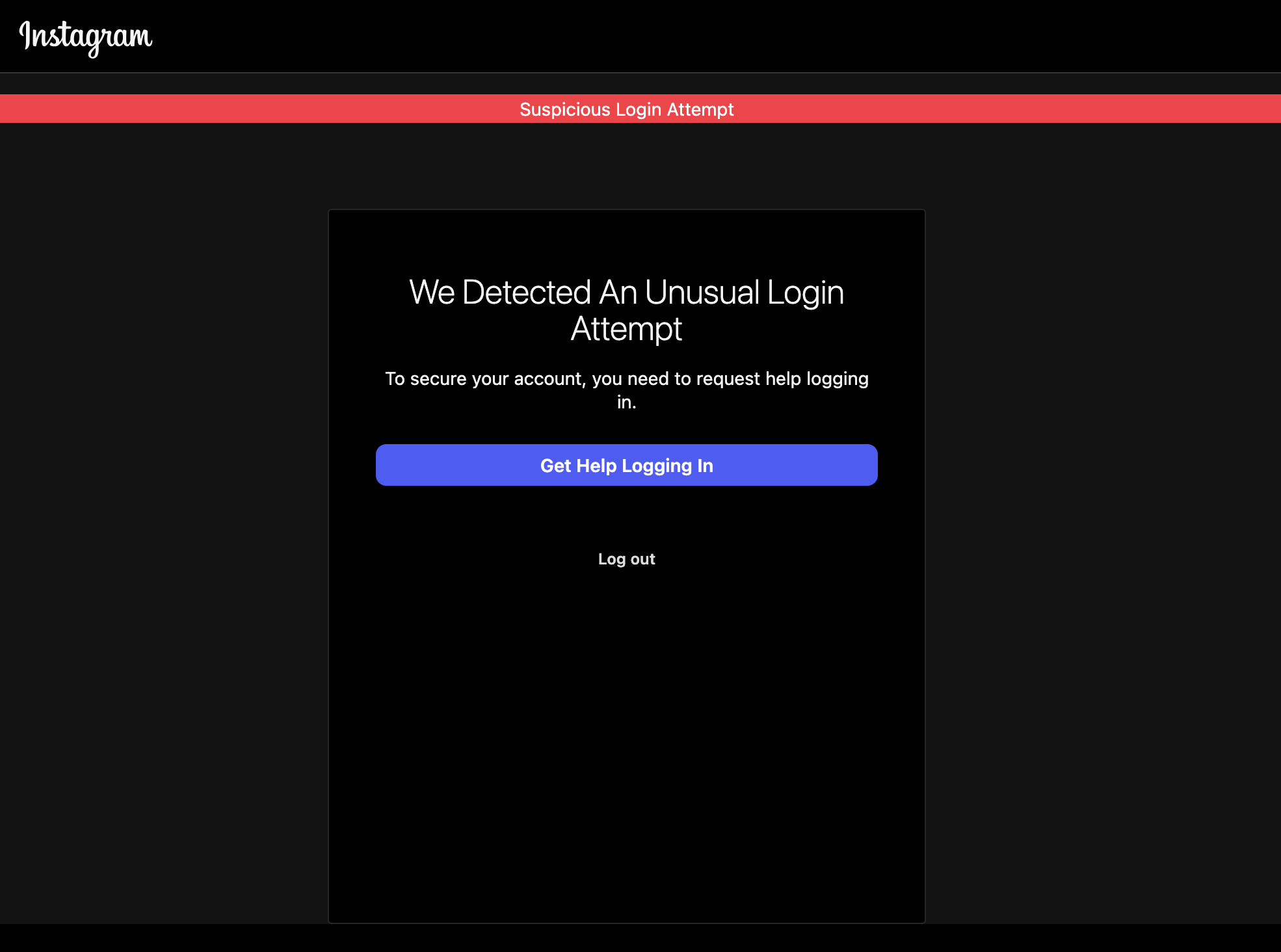Click the word 'in.' under the message
Image resolution: width=1281 pixels, height=952 pixels.
[x=626, y=403]
